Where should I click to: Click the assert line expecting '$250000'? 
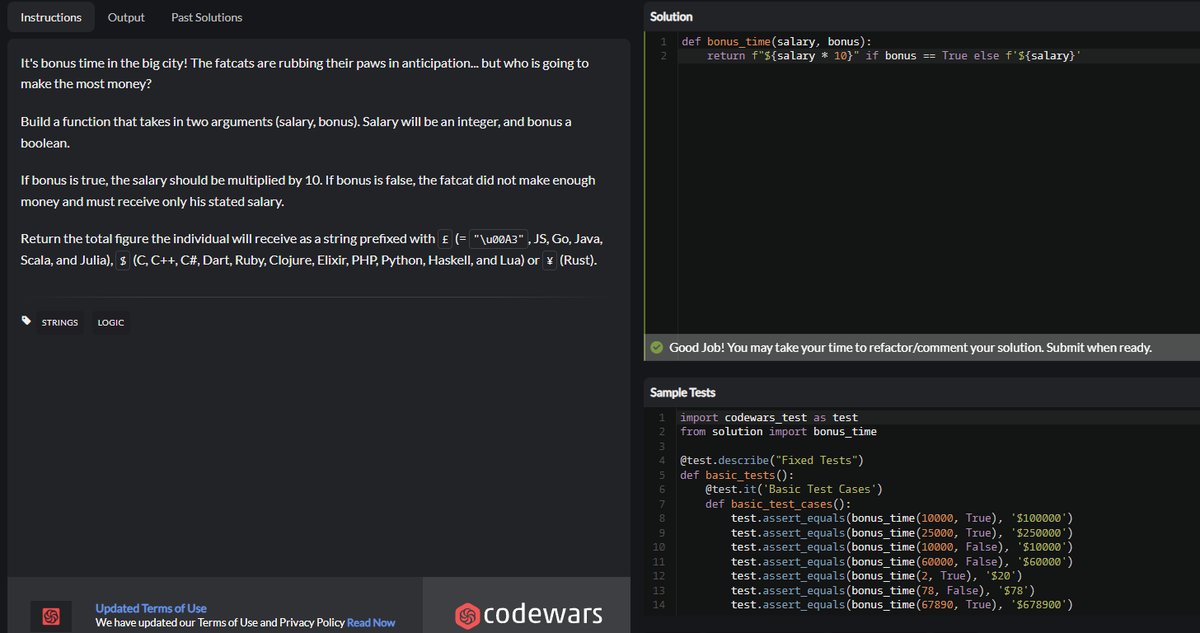click(x=902, y=533)
